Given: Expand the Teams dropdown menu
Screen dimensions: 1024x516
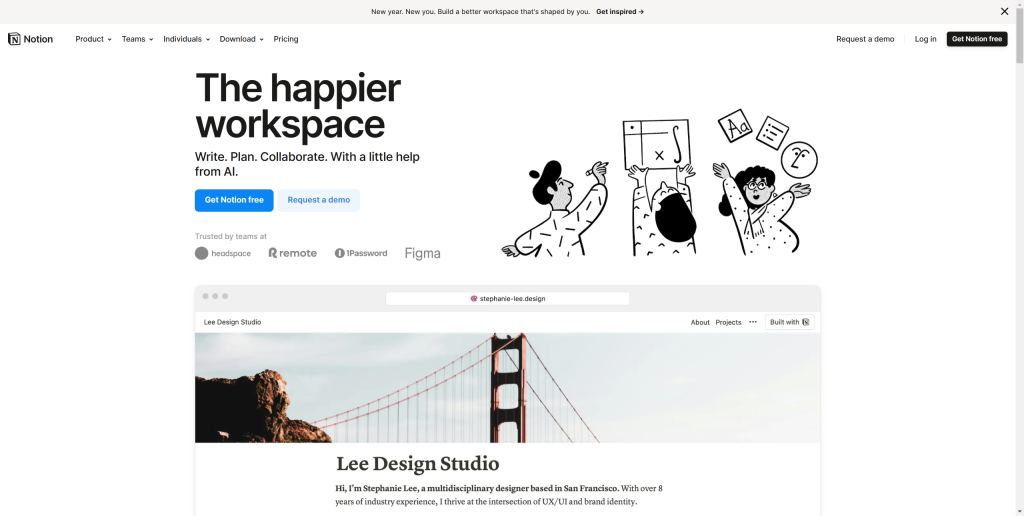Looking at the screenshot, I should tap(137, 39).
